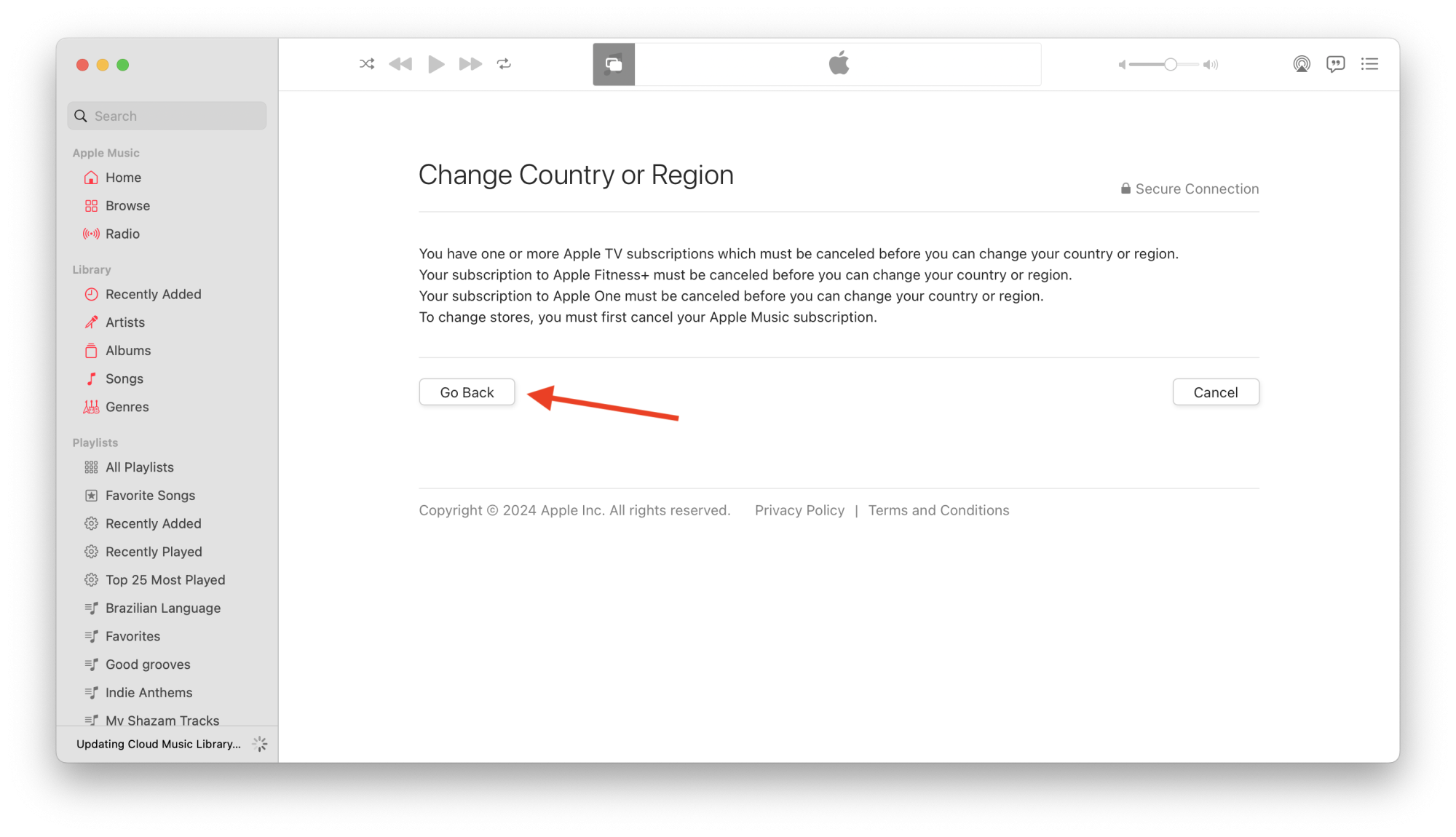This screenshot has width=1456, height=837.
Task: Open Browse in the sidebar
Action: [x=127, y=206]
